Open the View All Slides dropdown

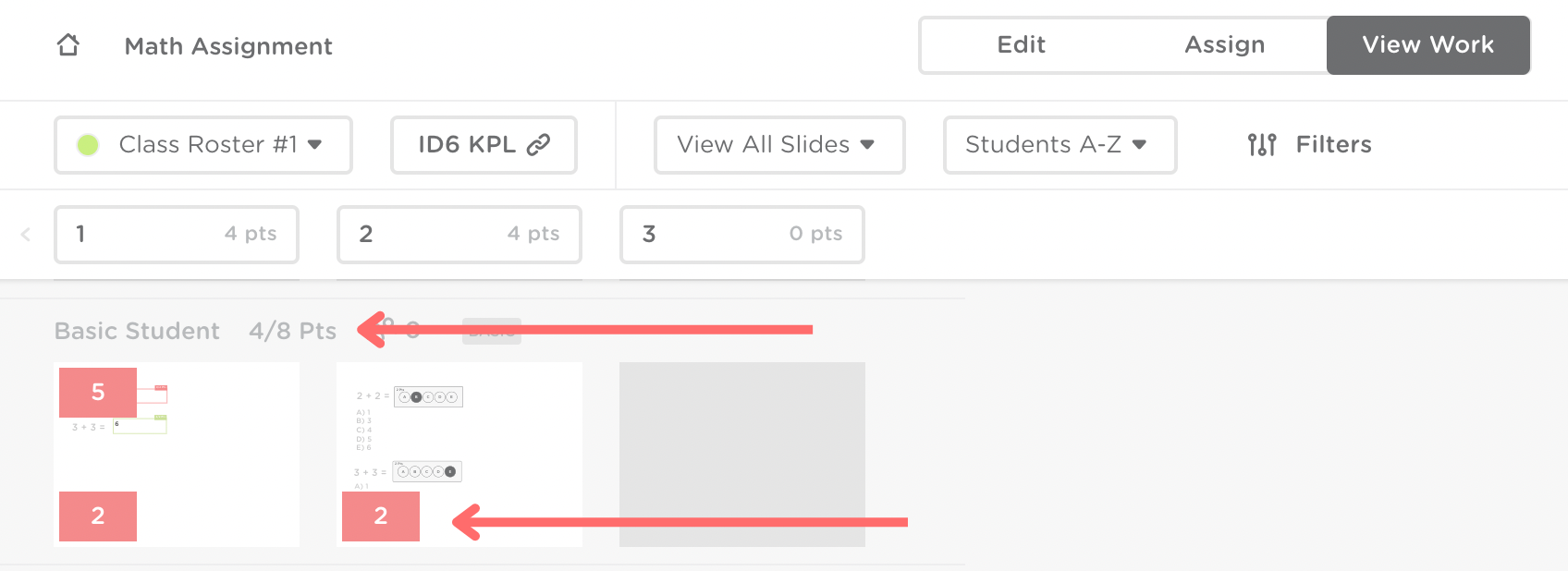tap(778, 145)
